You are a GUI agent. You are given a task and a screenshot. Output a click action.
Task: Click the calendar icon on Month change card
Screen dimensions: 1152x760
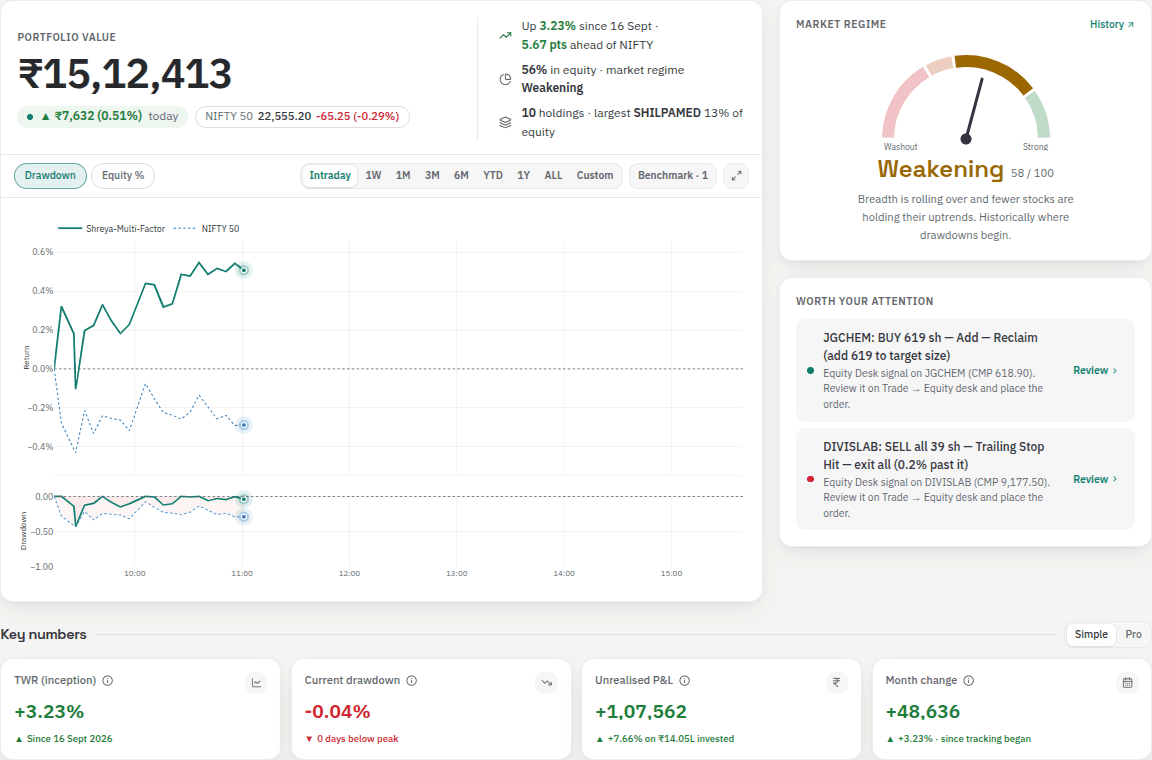pyautogui.click(x=1127, y=683)
